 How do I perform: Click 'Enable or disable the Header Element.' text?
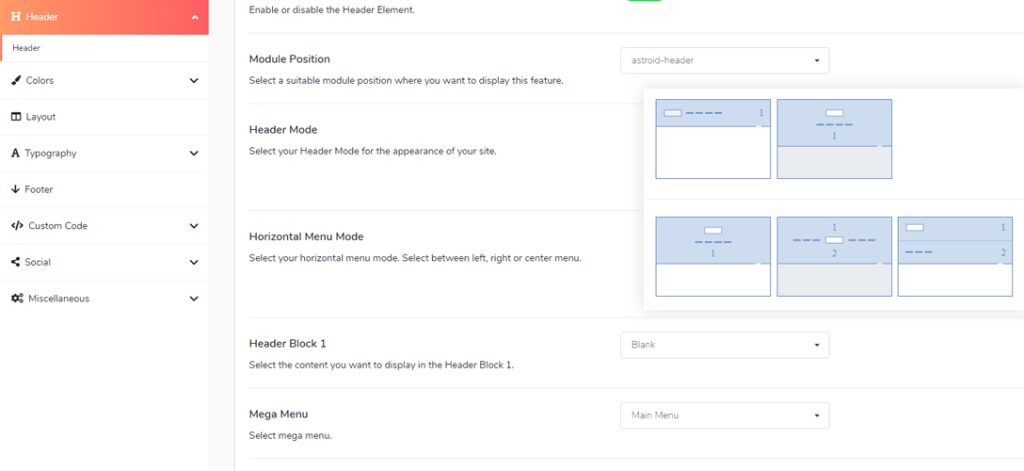pos(332,10)
